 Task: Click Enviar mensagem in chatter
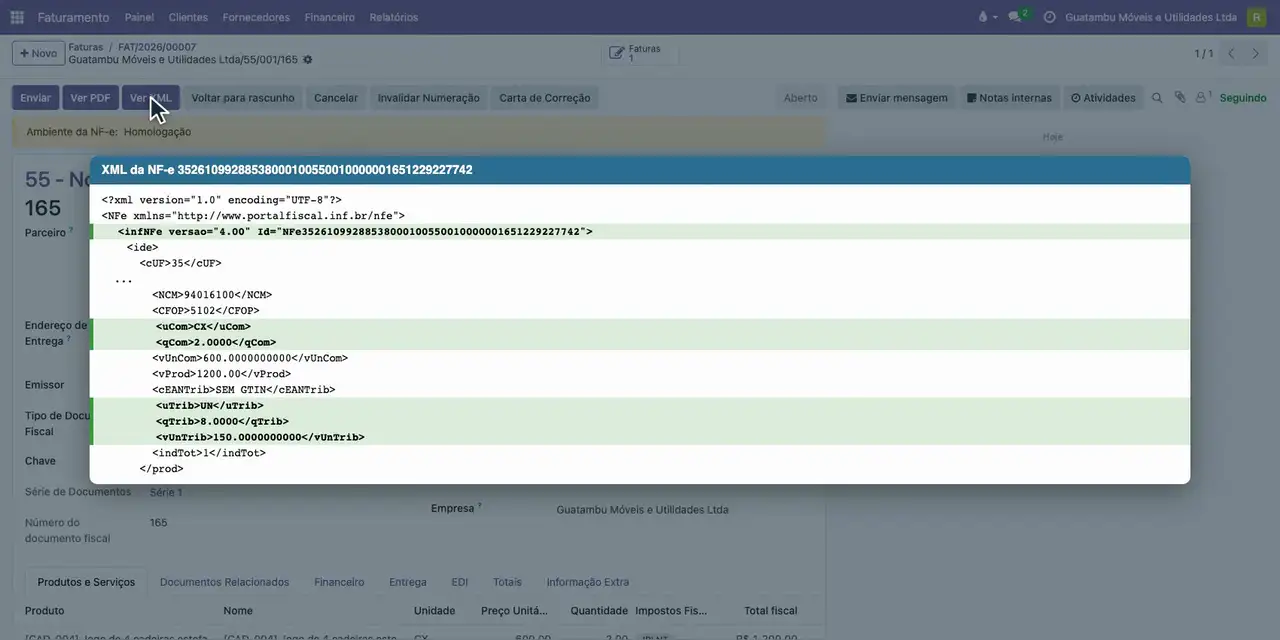click(897, 98)
